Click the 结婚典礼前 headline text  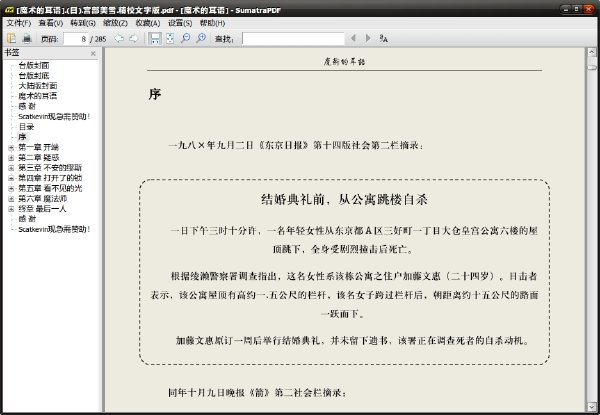(344, 199)
